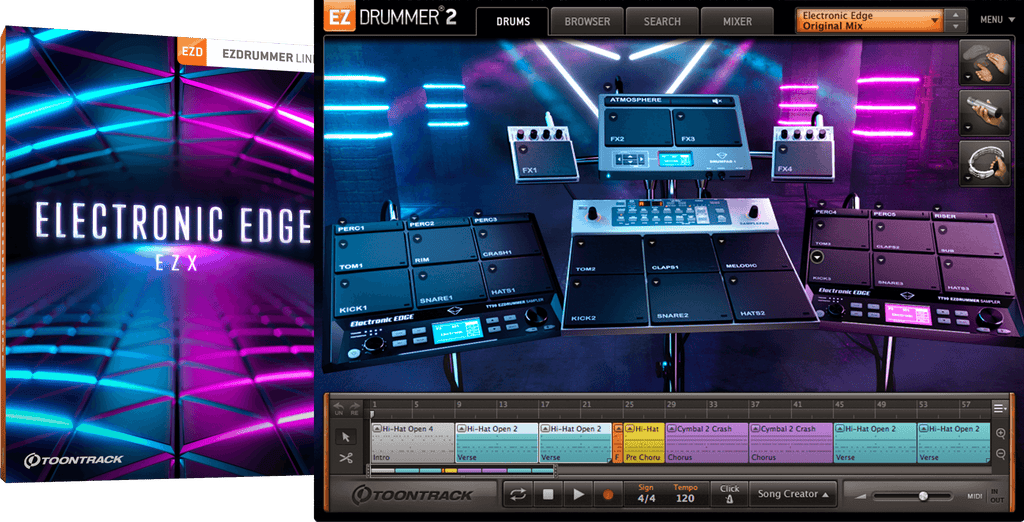
Task: Hit the TOM2 pad
Action: pos(605,255)
